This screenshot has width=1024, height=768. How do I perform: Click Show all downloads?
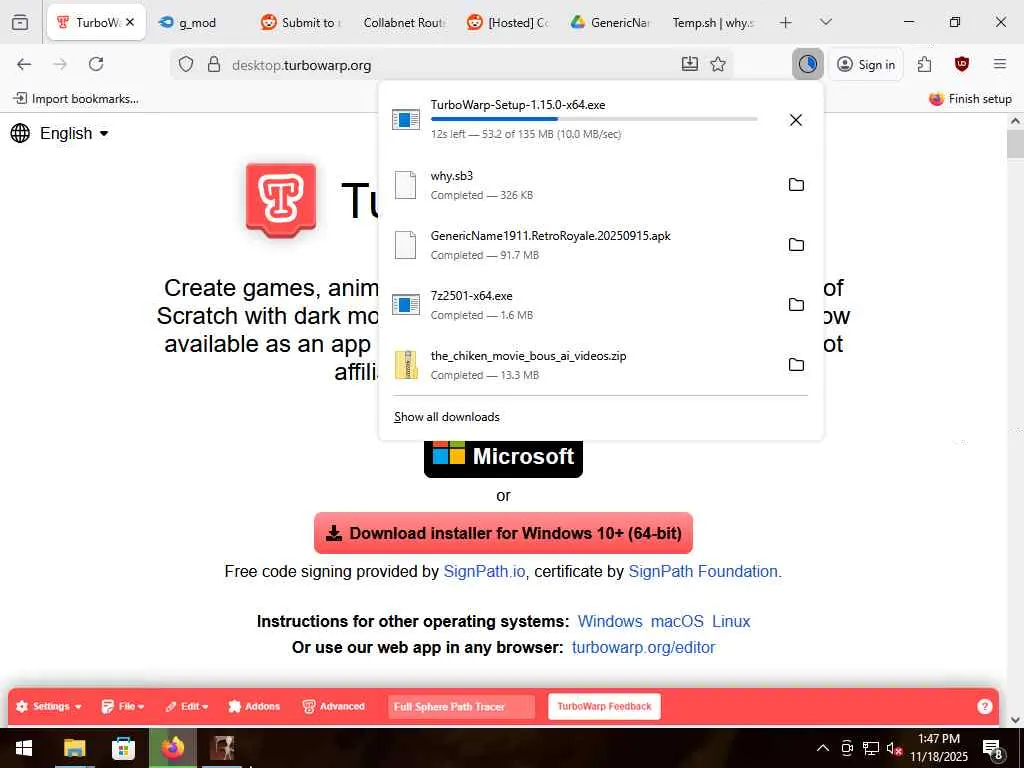coord(447,417)
